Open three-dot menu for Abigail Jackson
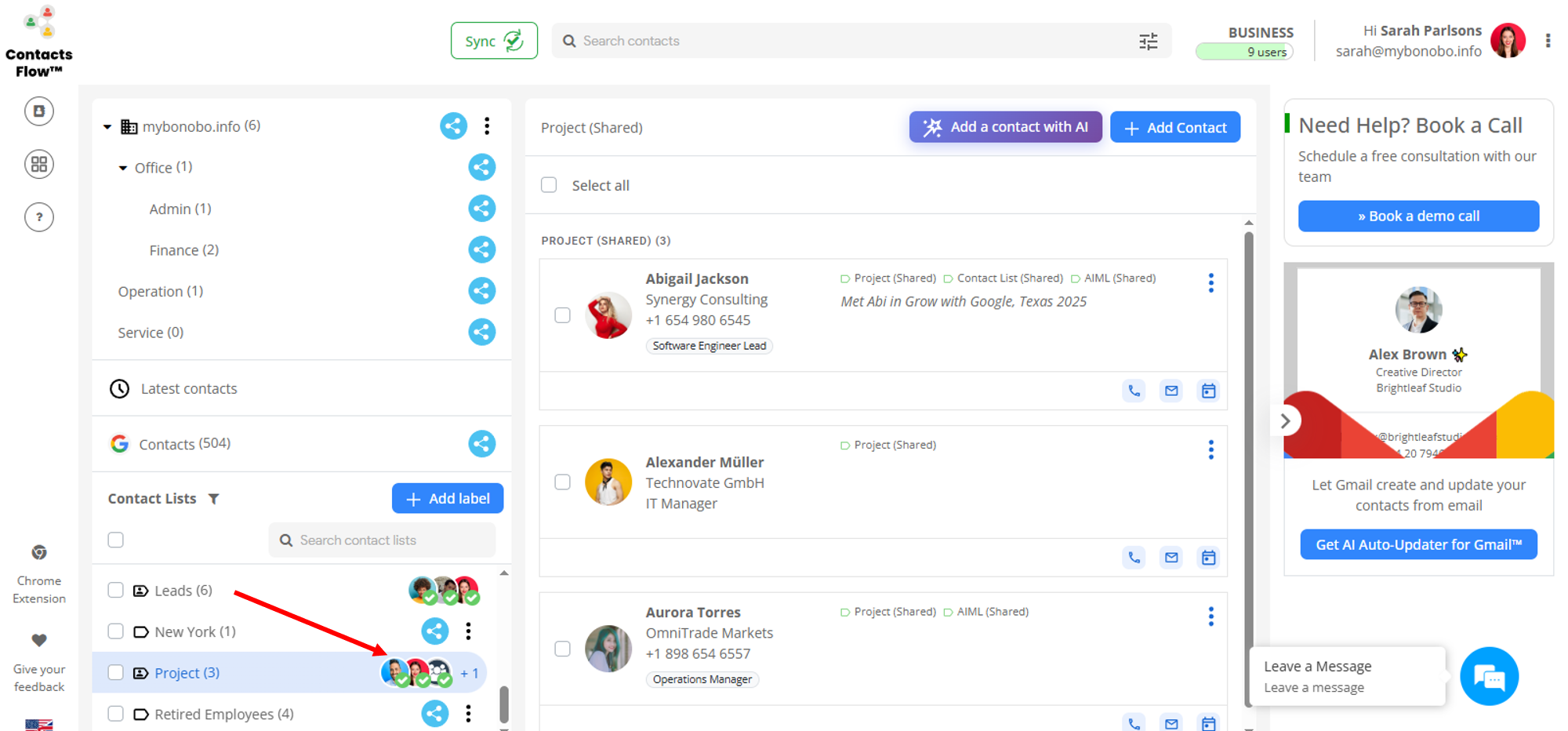This screenshot has width=1568, height=731. pos(1210,283)
